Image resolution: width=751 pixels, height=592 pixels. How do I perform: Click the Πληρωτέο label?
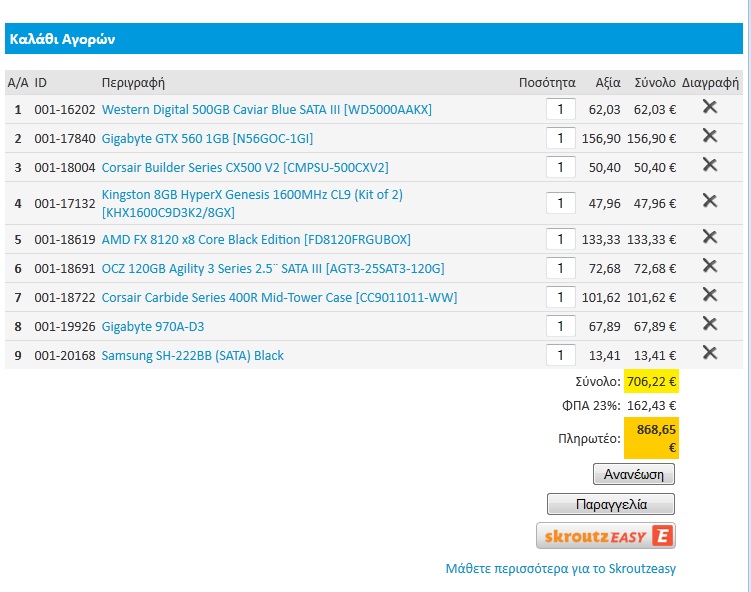point(589,438)
